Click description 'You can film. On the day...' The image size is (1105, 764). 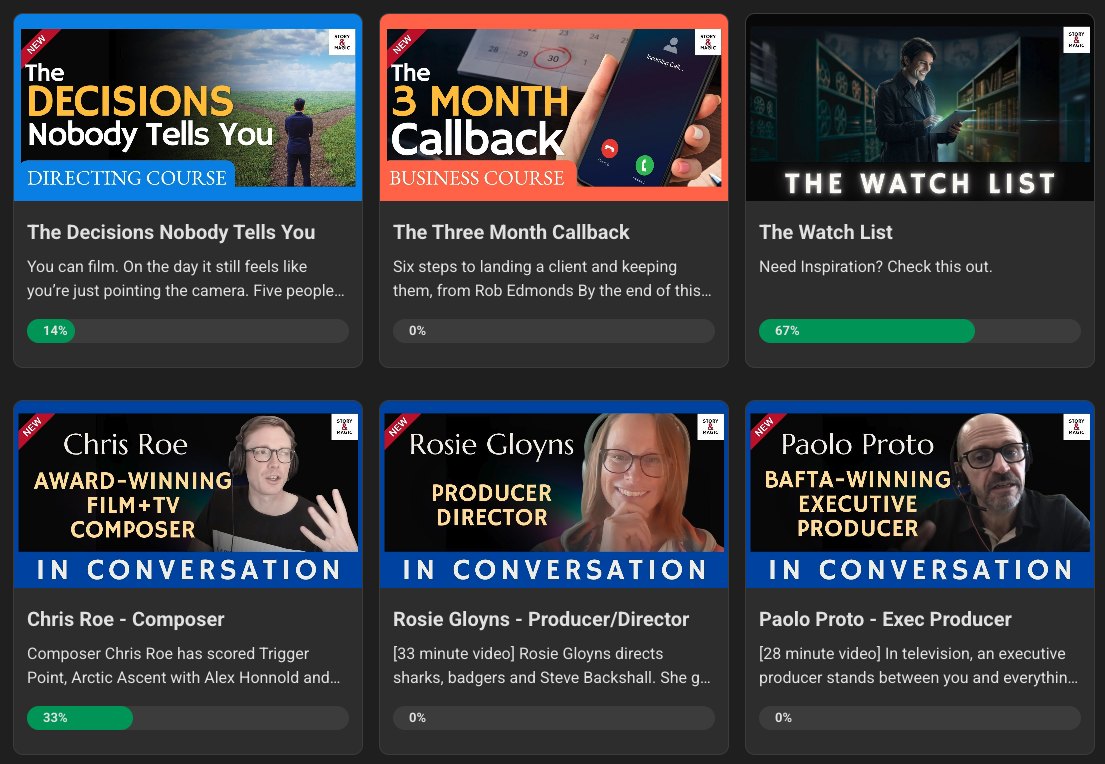click(x=185, y=278)
